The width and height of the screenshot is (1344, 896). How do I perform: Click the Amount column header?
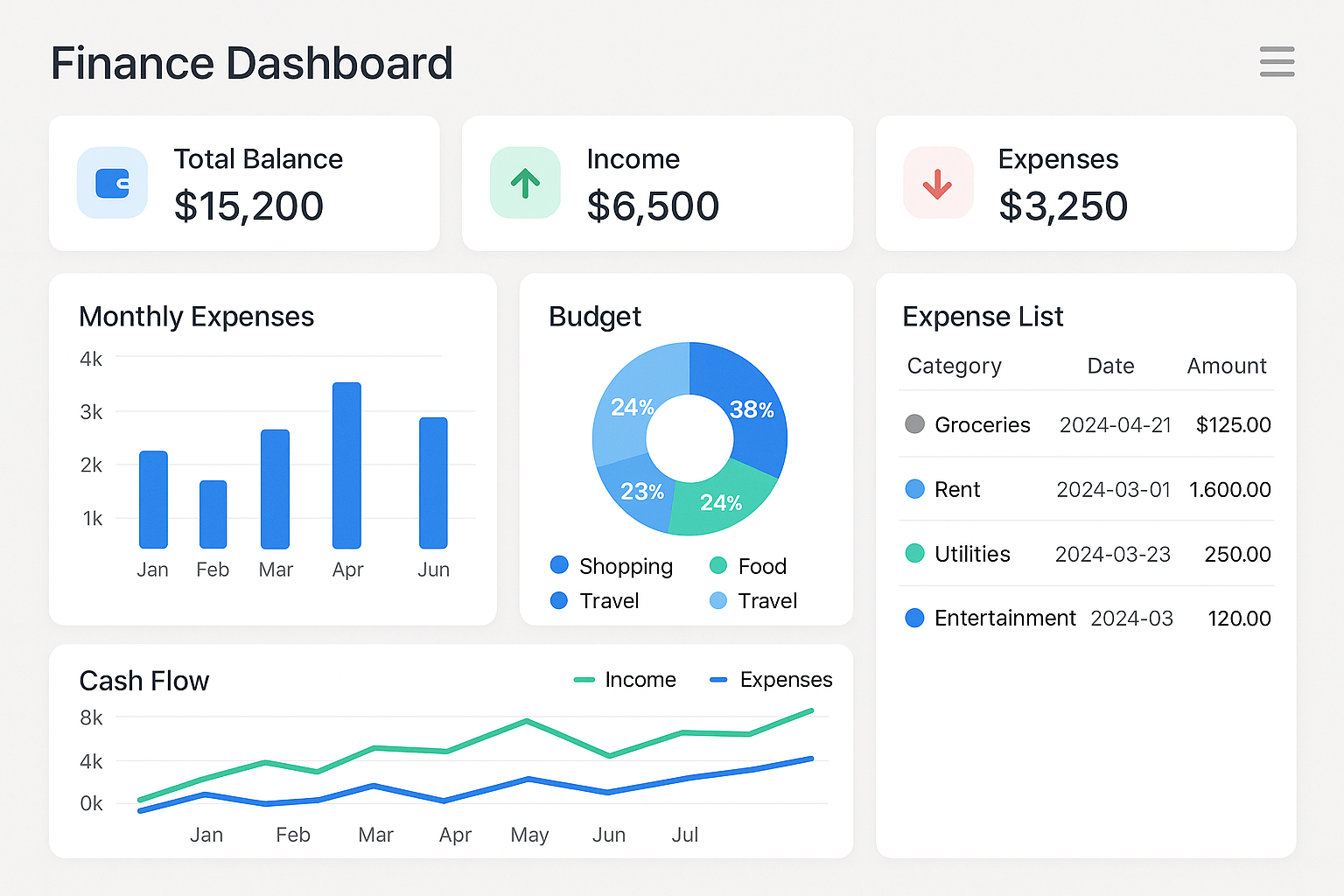point(1226,366)
